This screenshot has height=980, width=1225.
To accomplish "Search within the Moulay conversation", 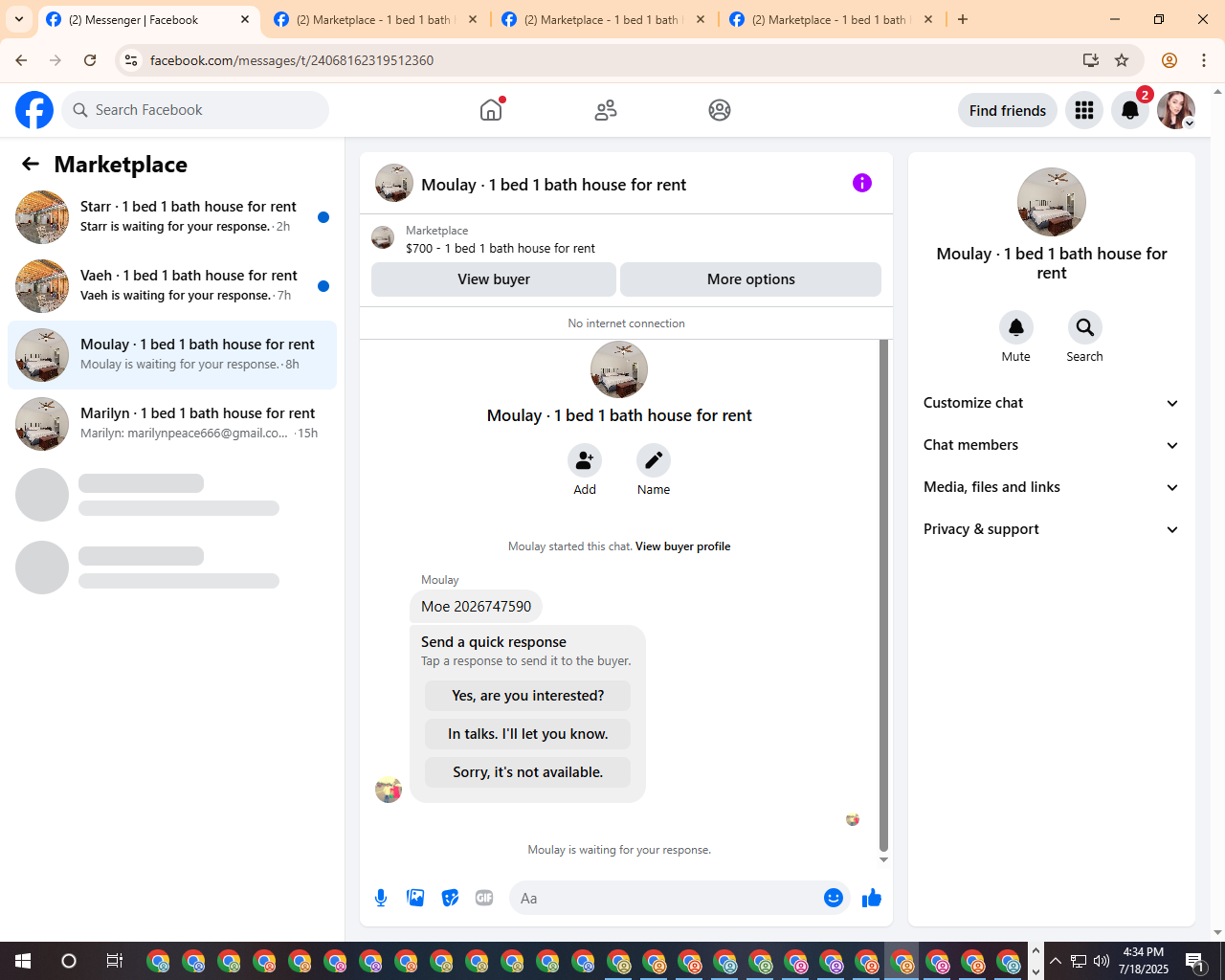I will tap(1085, 327).
